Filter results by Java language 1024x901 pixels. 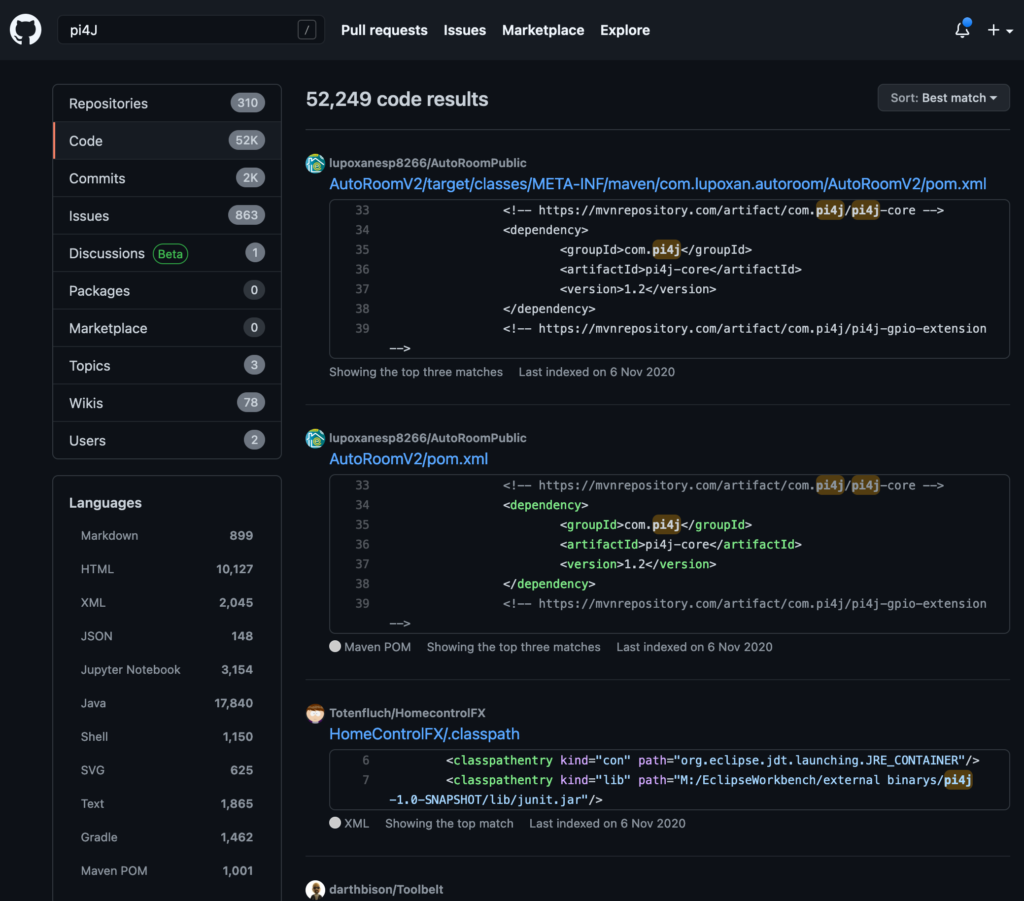(167, 703)
